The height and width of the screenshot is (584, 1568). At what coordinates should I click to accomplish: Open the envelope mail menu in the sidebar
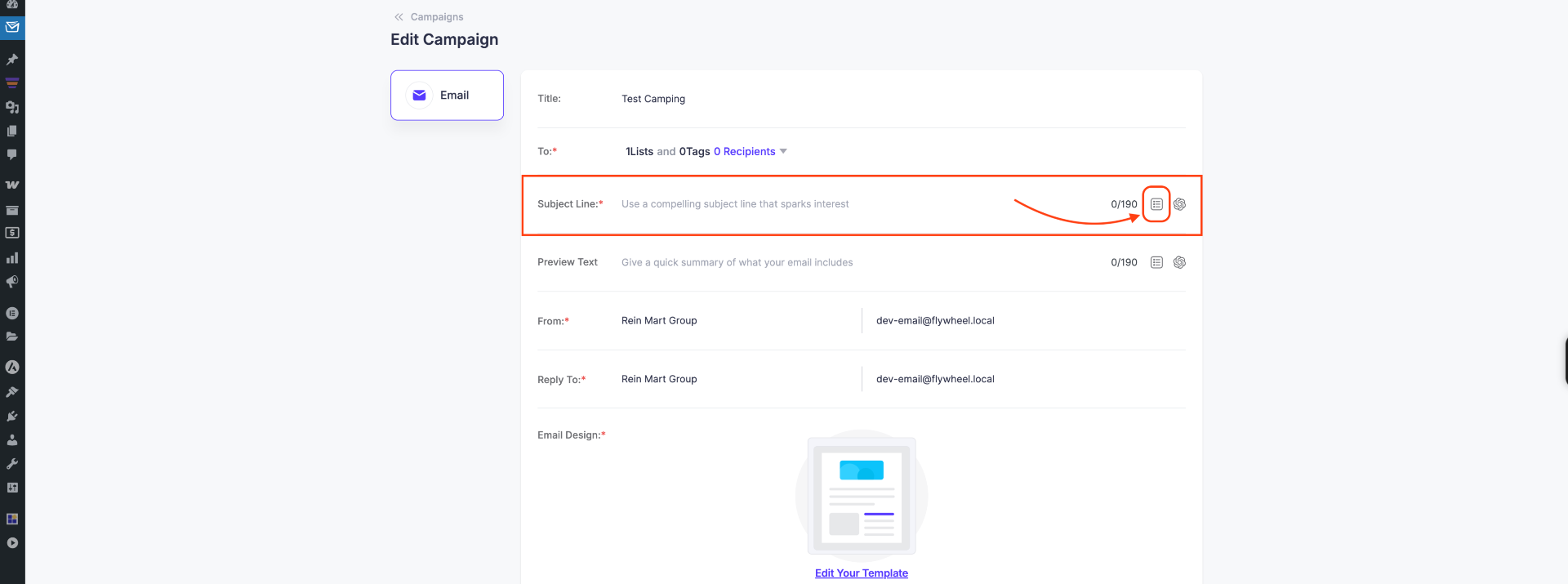click(x=12, y=27)
